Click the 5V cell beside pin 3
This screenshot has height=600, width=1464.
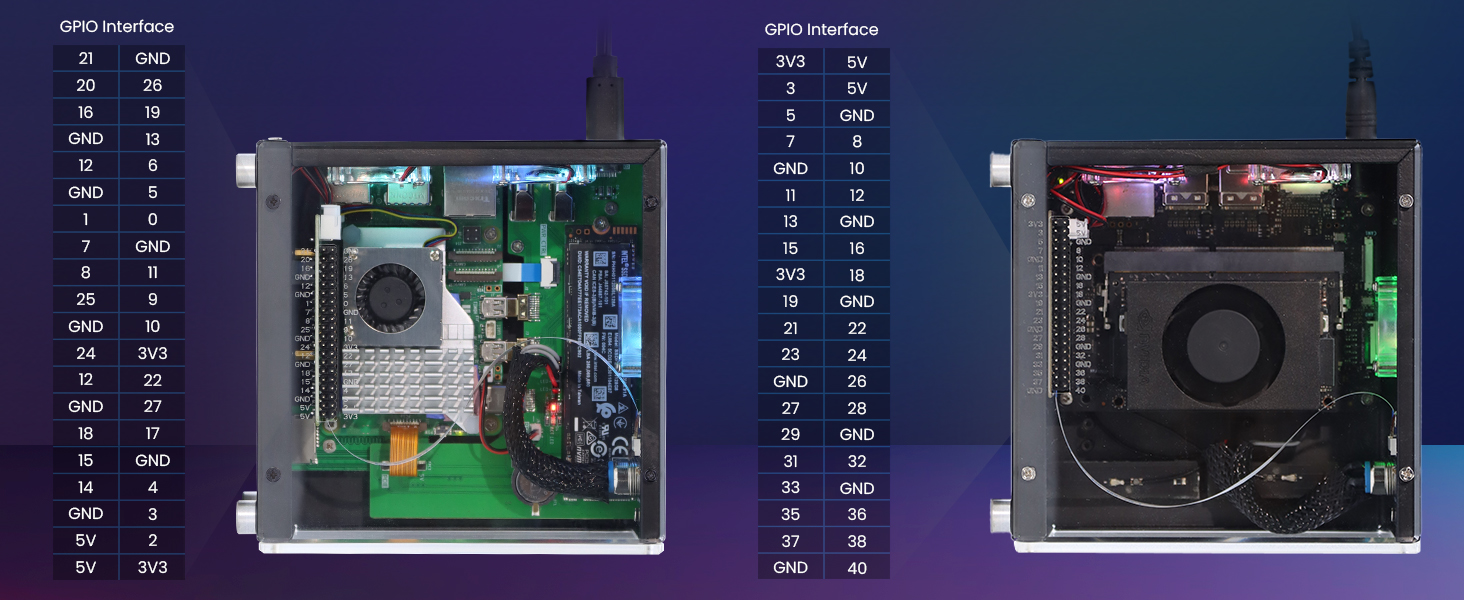tap(857, 88)
